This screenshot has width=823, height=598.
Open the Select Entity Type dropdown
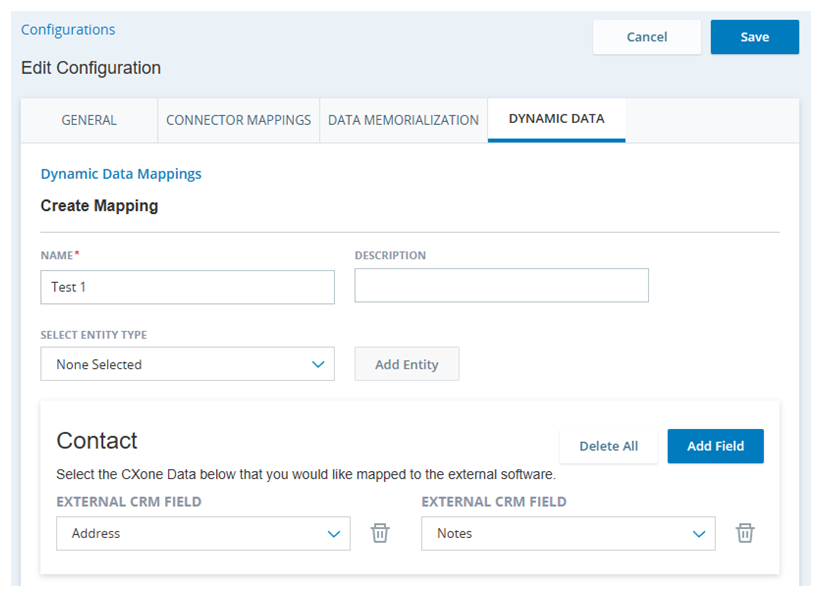(x=187, y=364)
